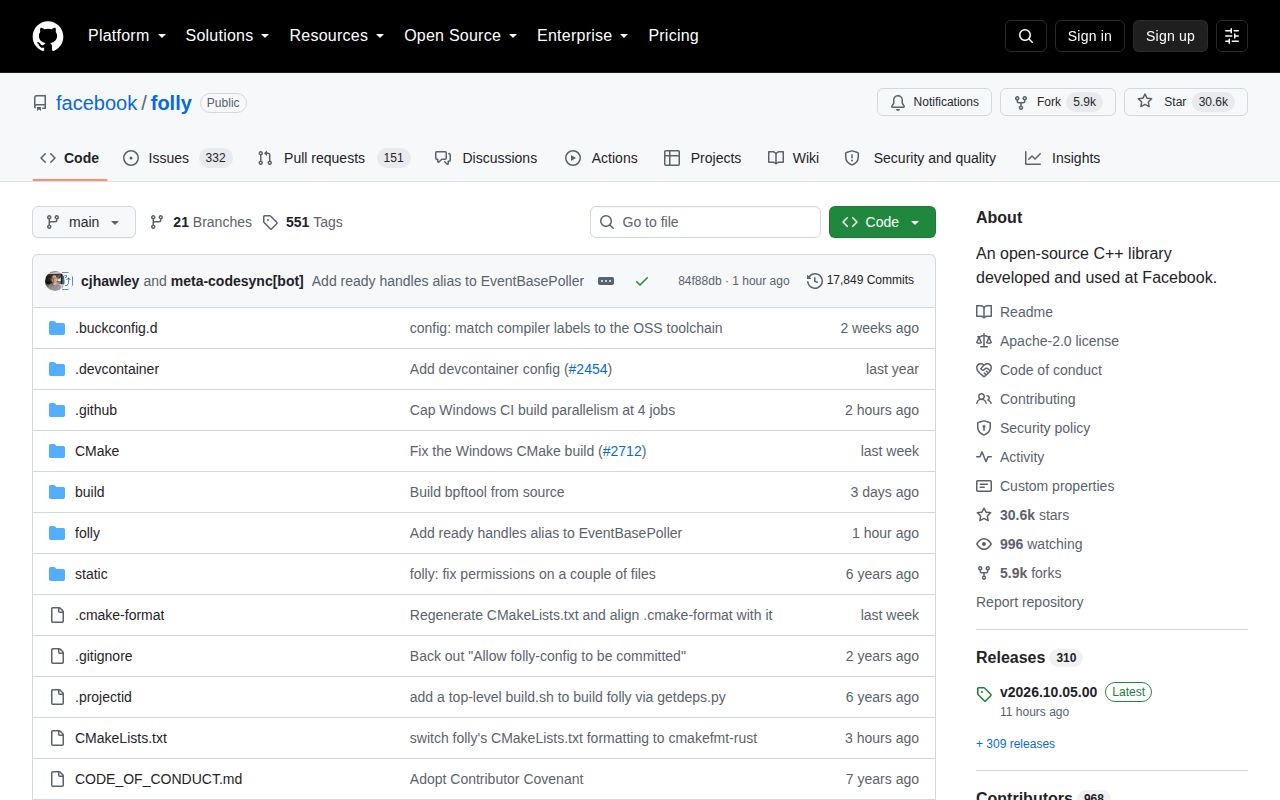Open the build folder icon
1280x800 pixels.
click(x=57, y=492)
